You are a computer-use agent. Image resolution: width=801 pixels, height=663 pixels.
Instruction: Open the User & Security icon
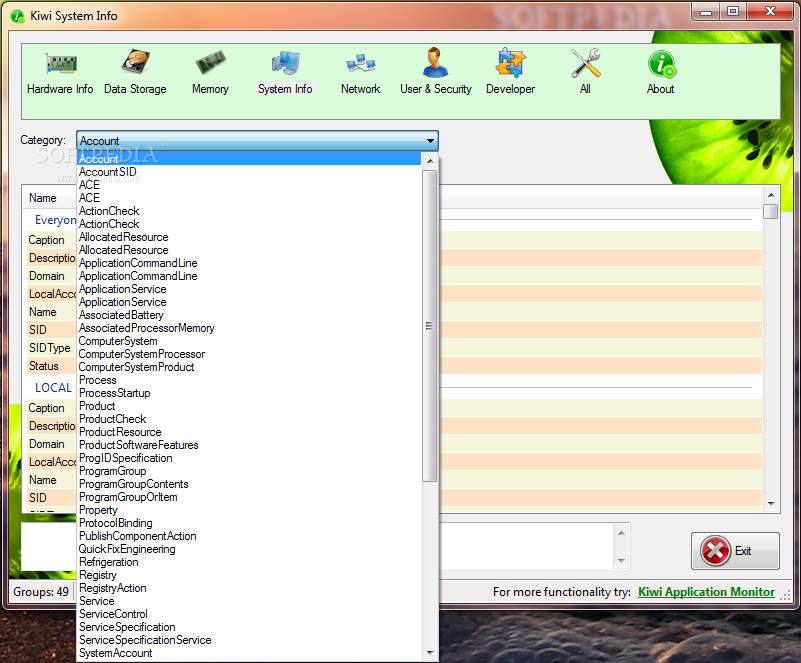pyautogui.click(x=435, y=63)
